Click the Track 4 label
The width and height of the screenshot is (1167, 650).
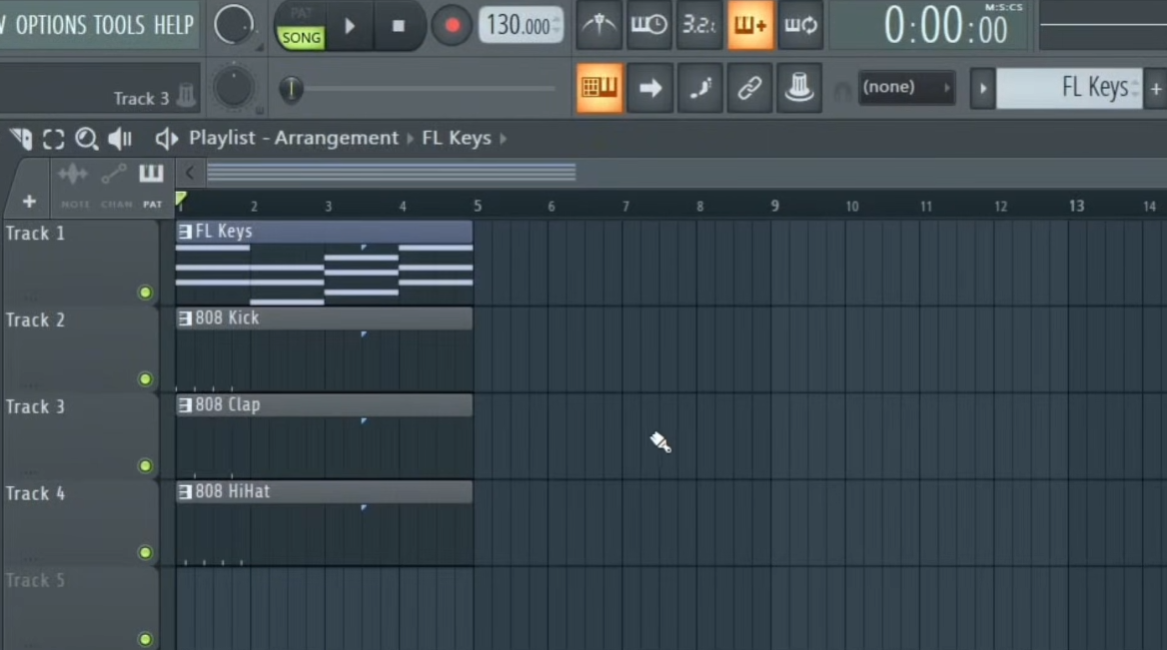click(x=35, y=494)
